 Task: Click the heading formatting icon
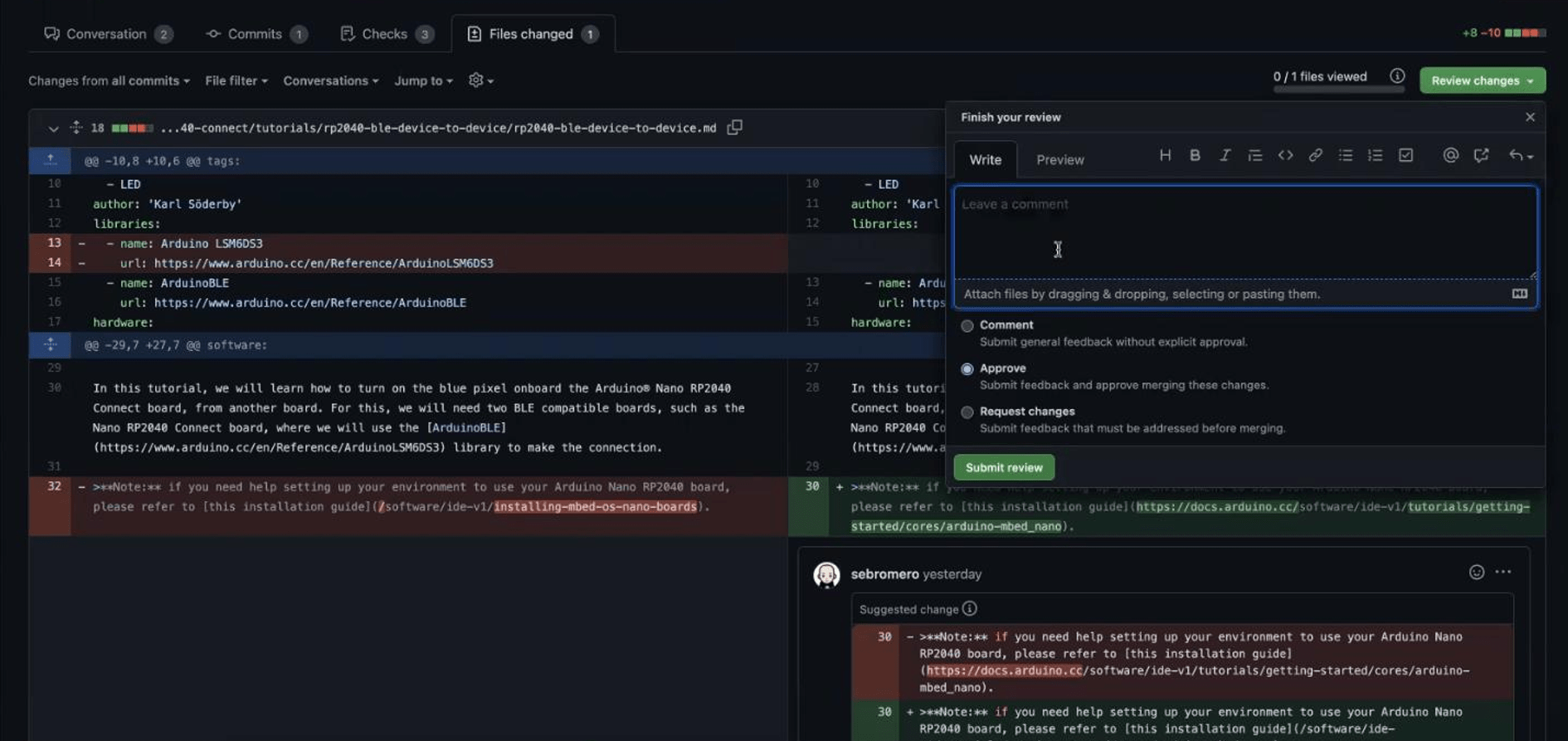pyautogui.click(x=1165, y=155)
